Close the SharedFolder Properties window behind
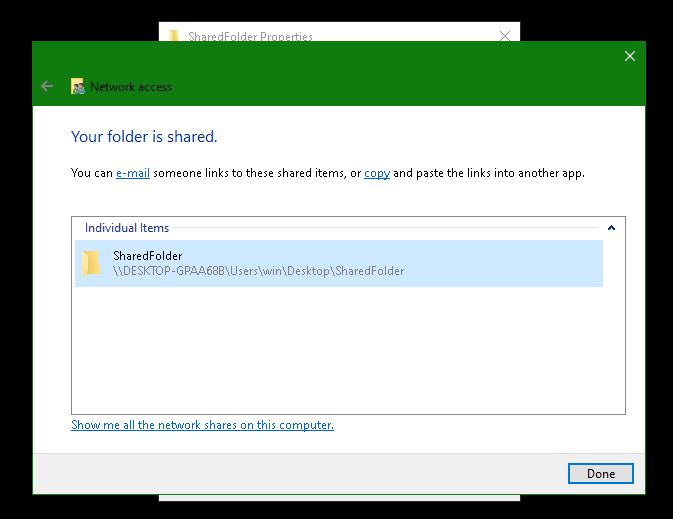Viewport: 673px width, 519px height. pos(505,36)
